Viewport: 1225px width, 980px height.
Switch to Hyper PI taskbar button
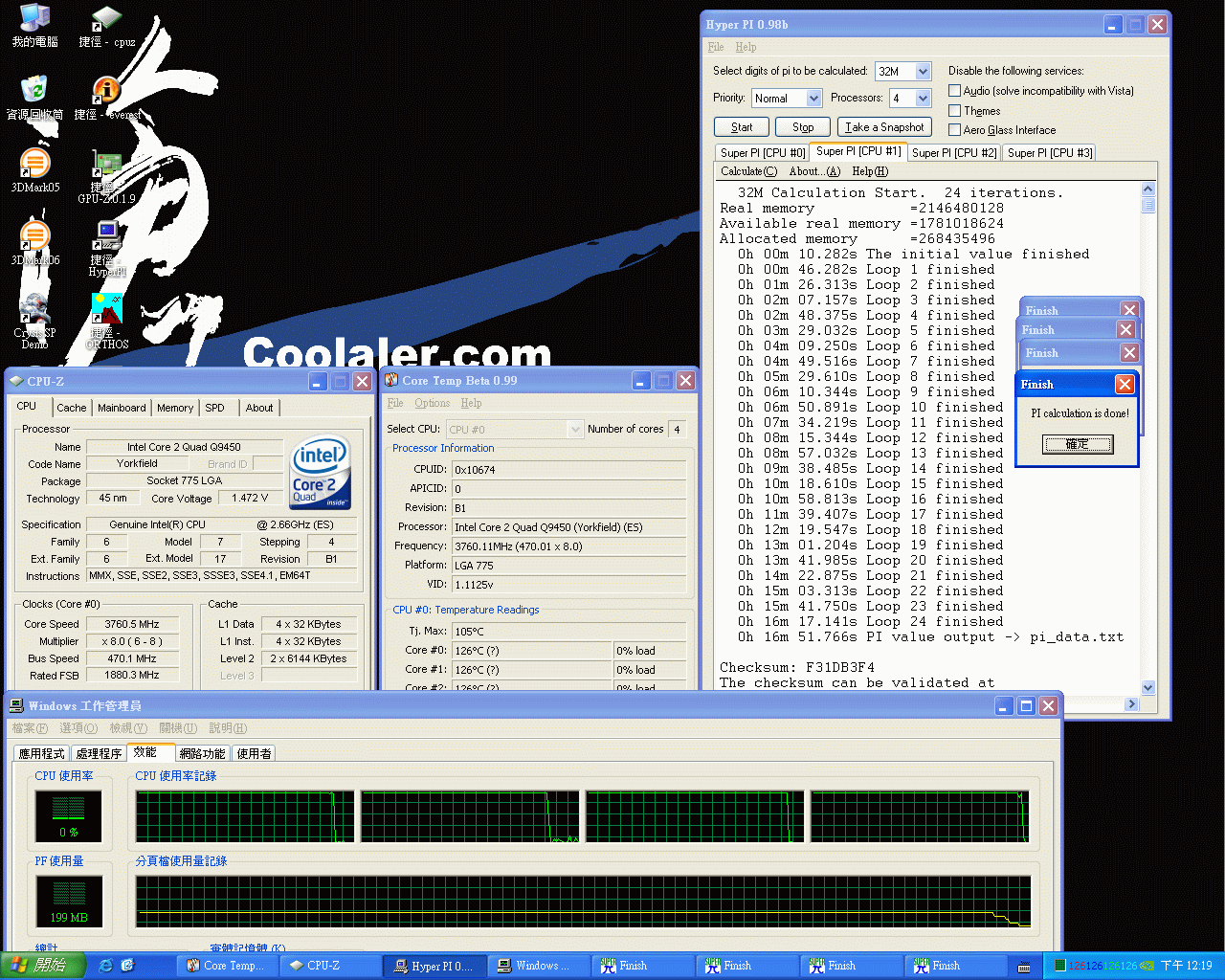(434, 966)
